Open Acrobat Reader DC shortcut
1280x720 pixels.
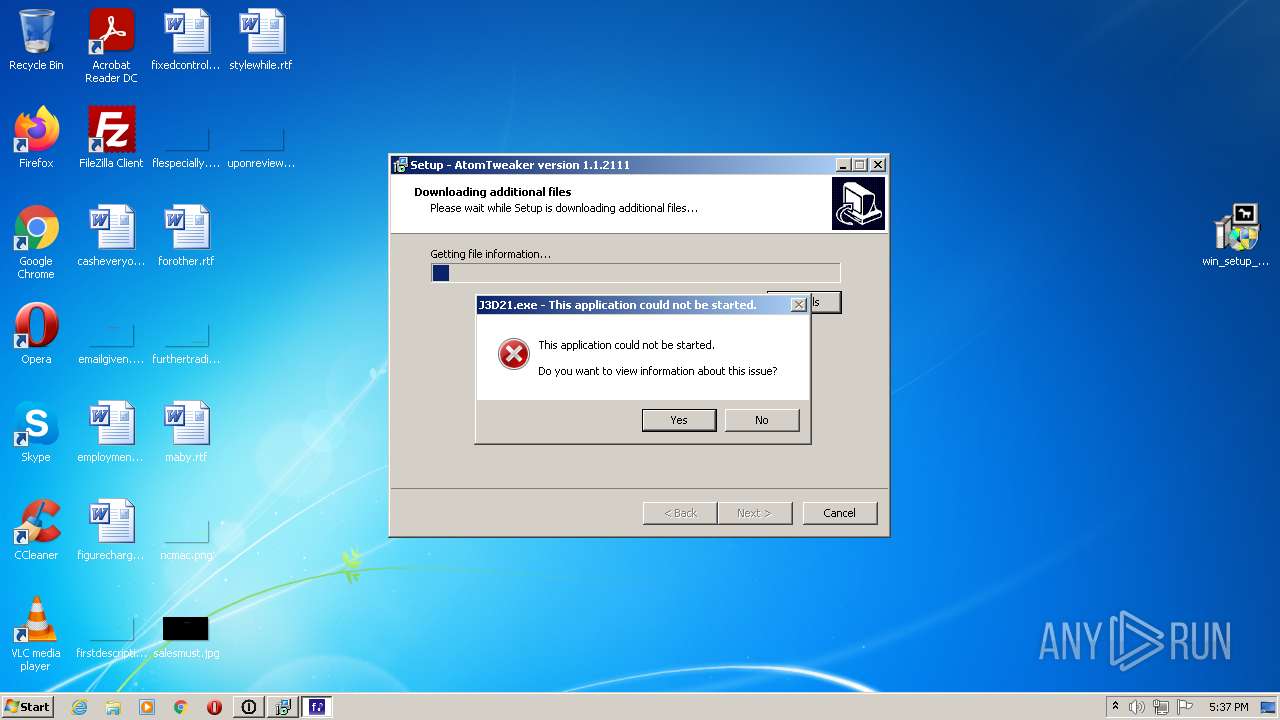point(111,46)
